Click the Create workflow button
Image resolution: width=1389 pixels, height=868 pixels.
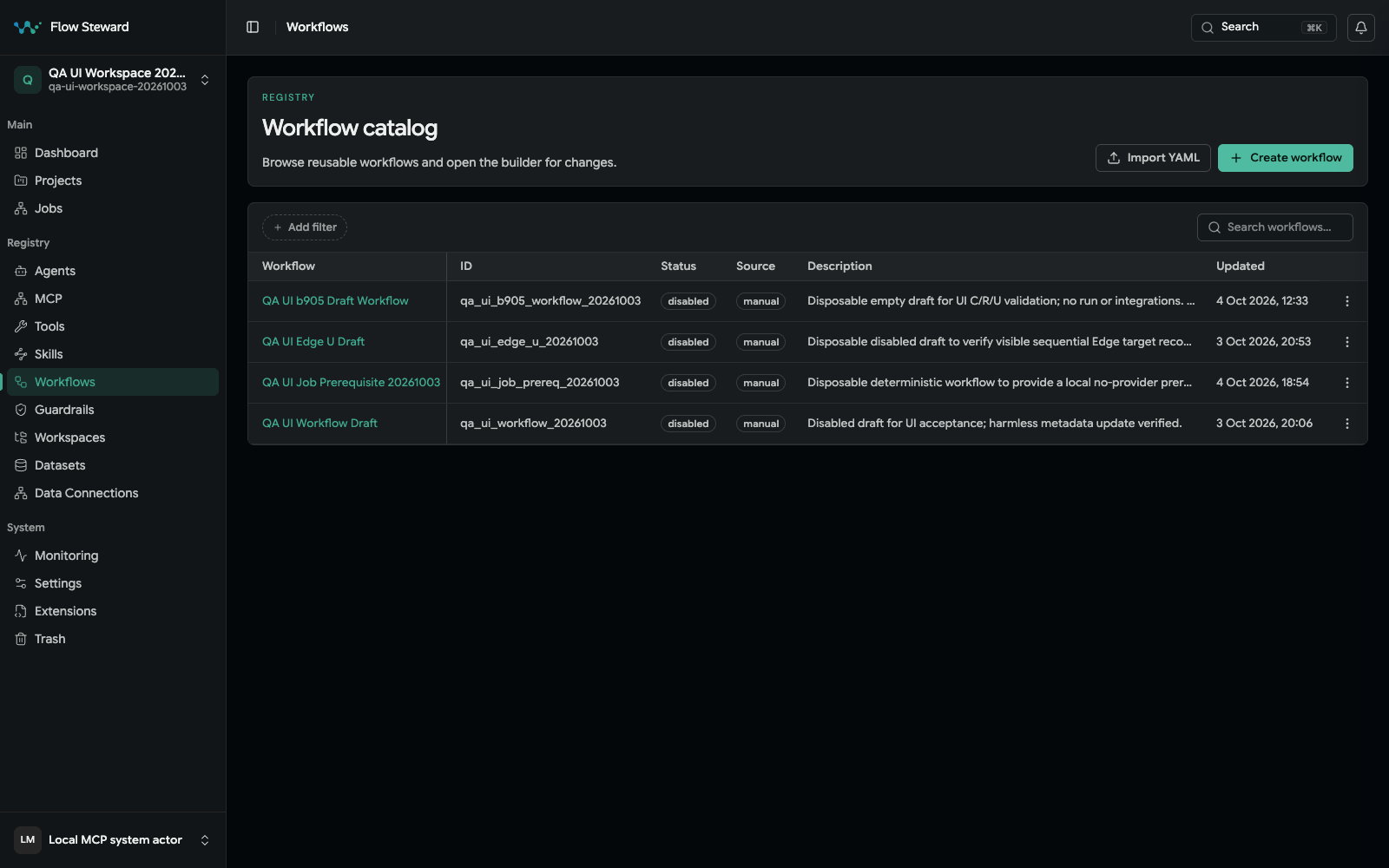point(1285,158)
